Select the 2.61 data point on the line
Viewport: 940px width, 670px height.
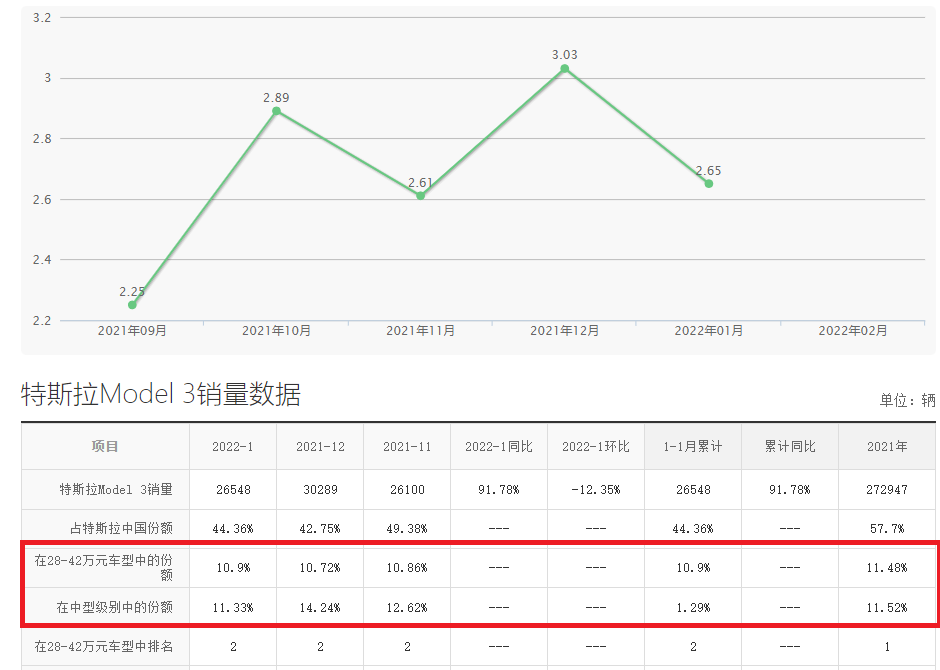pyautogui.click(x=420, y=195)
